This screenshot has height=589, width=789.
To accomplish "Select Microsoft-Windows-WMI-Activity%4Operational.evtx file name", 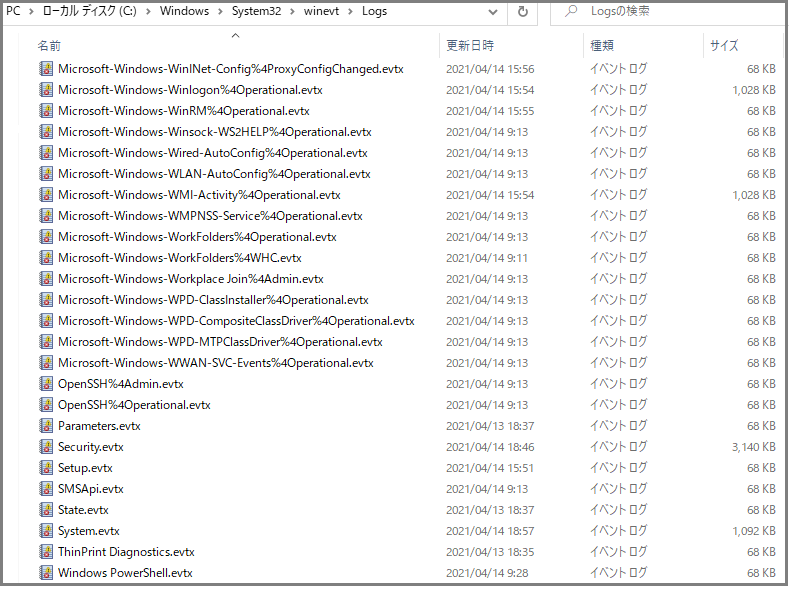I will (199, 195).
